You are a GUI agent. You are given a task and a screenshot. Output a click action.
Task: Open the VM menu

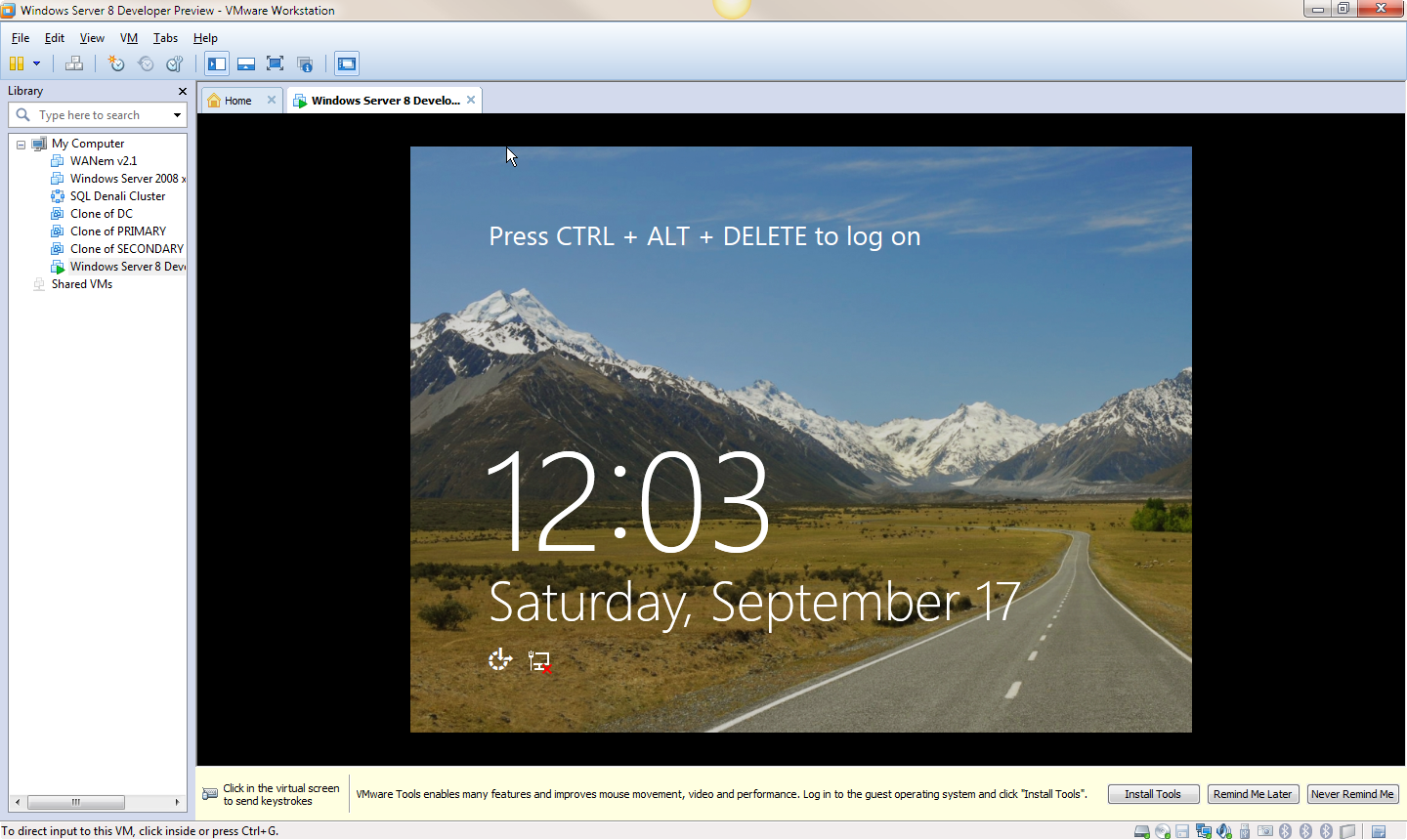coord(128,38)
